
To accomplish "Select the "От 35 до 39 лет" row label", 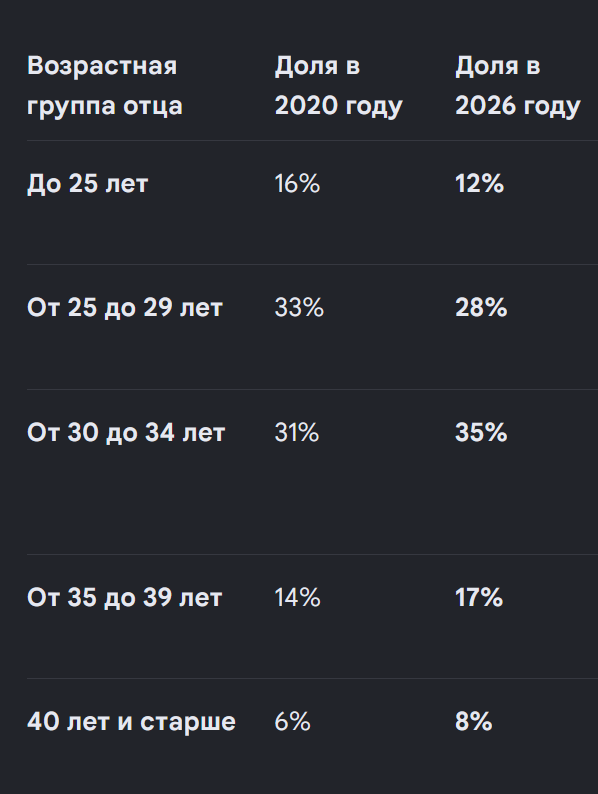I will pos(125,597).
